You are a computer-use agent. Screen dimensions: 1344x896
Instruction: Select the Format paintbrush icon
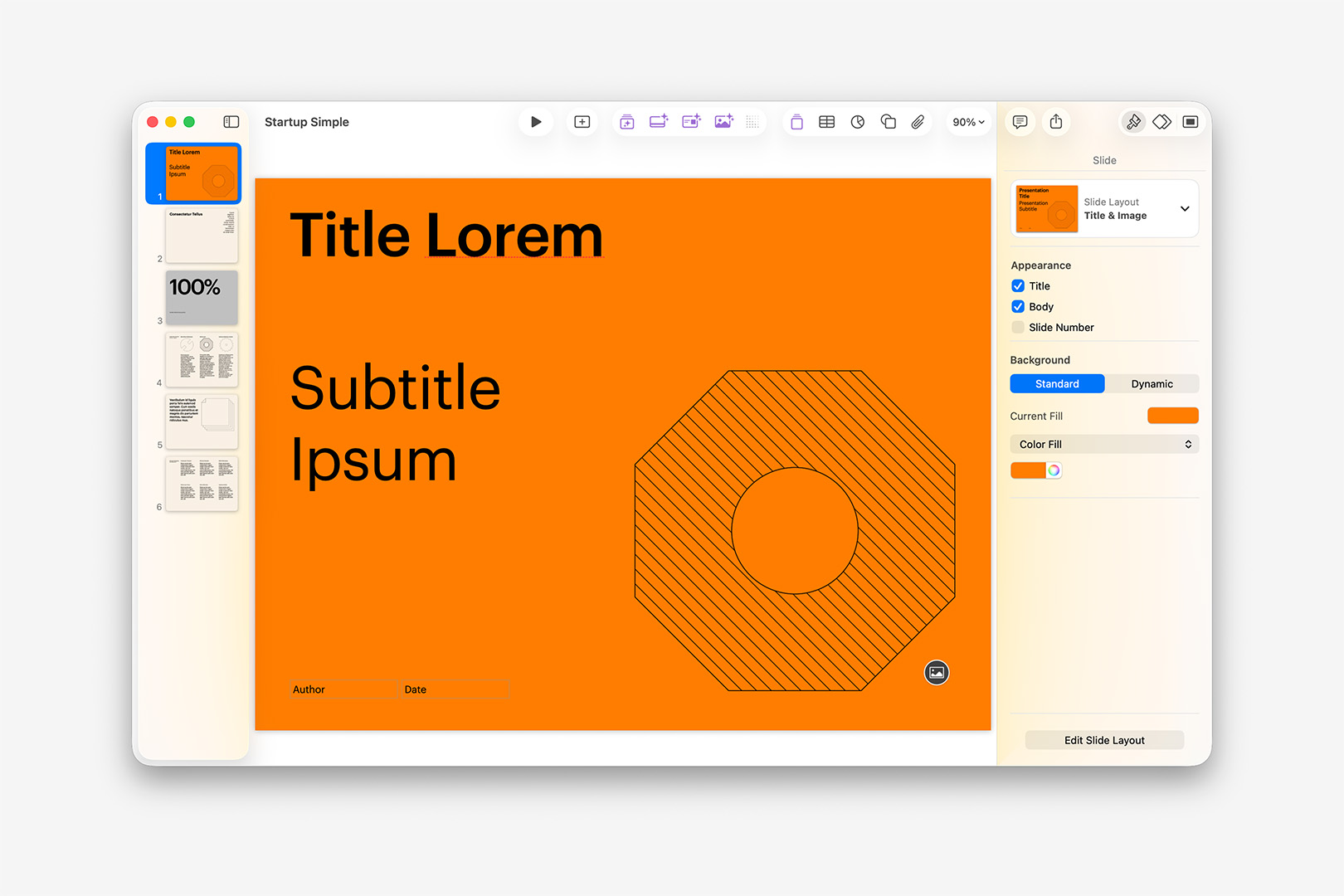1133,121
